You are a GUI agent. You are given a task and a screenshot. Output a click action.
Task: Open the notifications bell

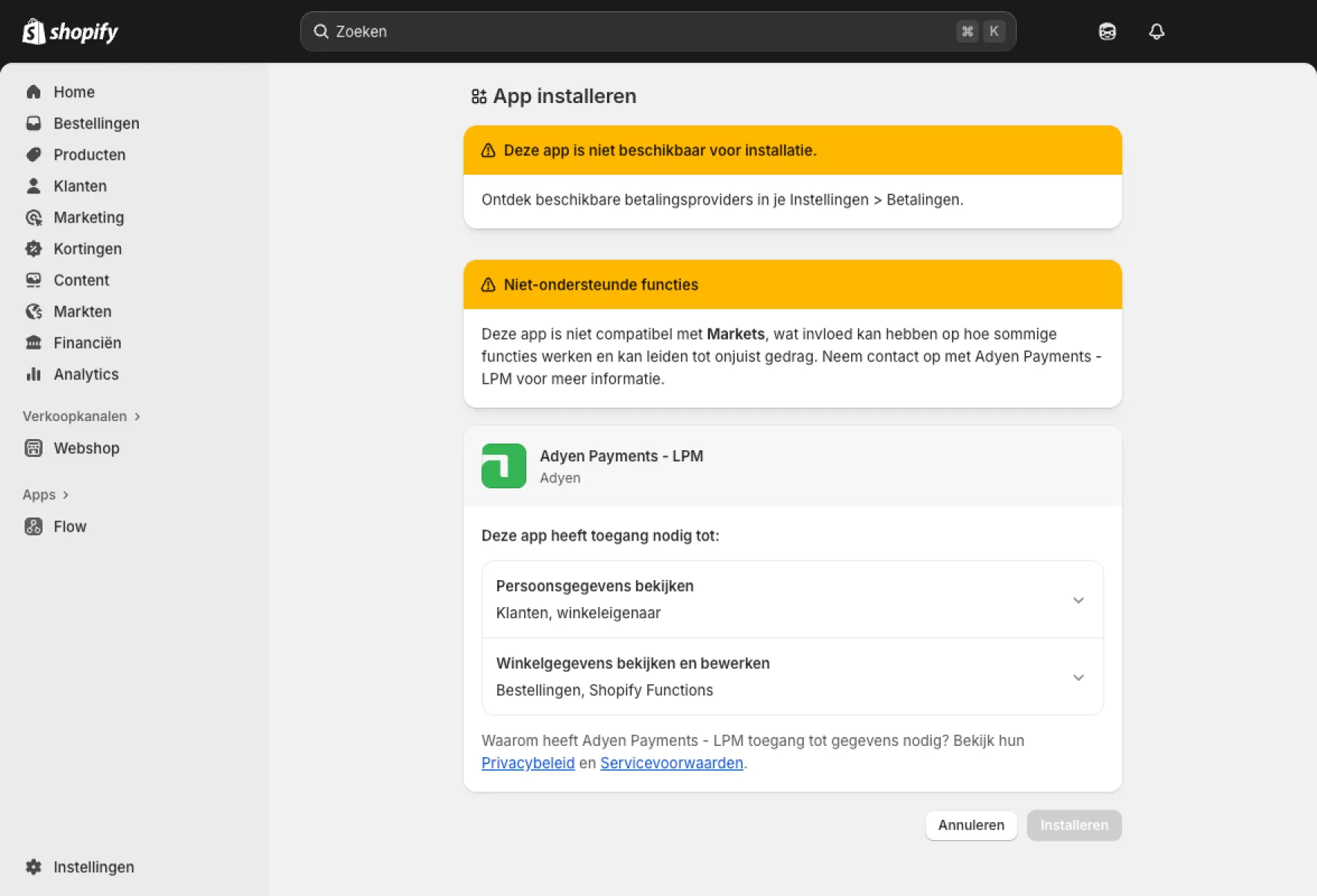pyautogui.click(x=1156, y=31)
